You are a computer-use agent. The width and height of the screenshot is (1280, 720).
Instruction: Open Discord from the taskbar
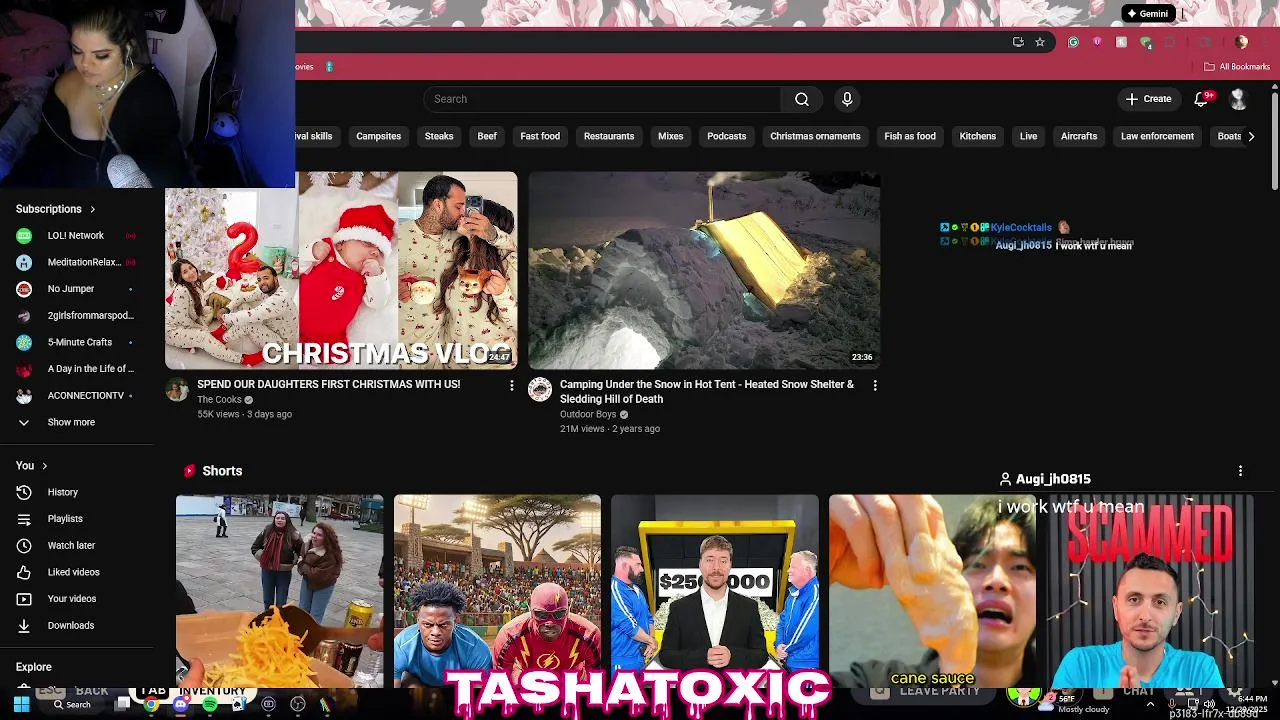tap(180, 704)
